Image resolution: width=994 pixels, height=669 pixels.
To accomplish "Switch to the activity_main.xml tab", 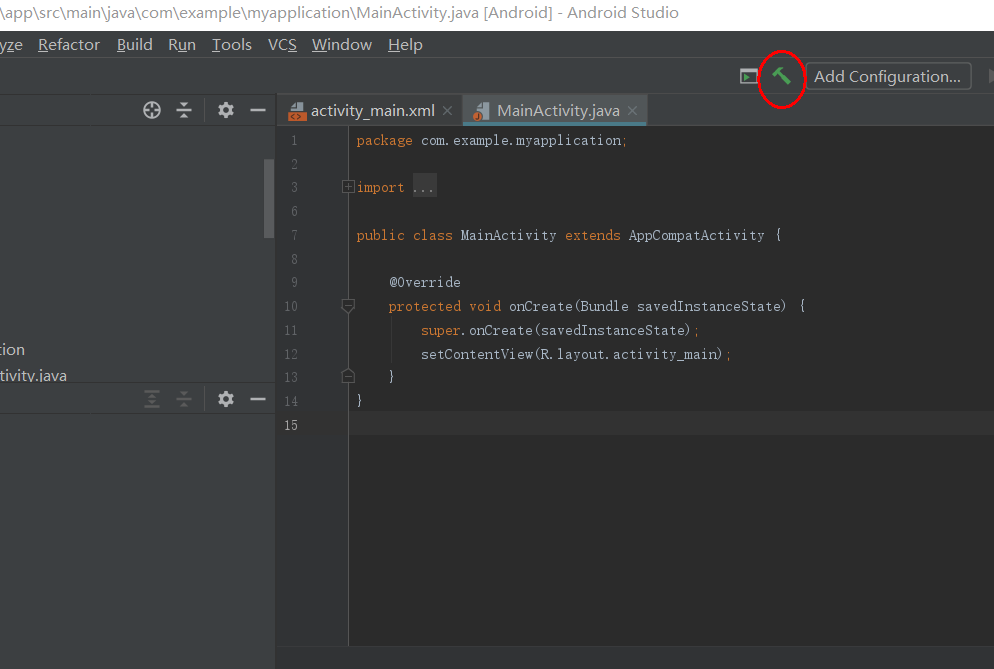I will pyautogui.click(x=370, y=110).
